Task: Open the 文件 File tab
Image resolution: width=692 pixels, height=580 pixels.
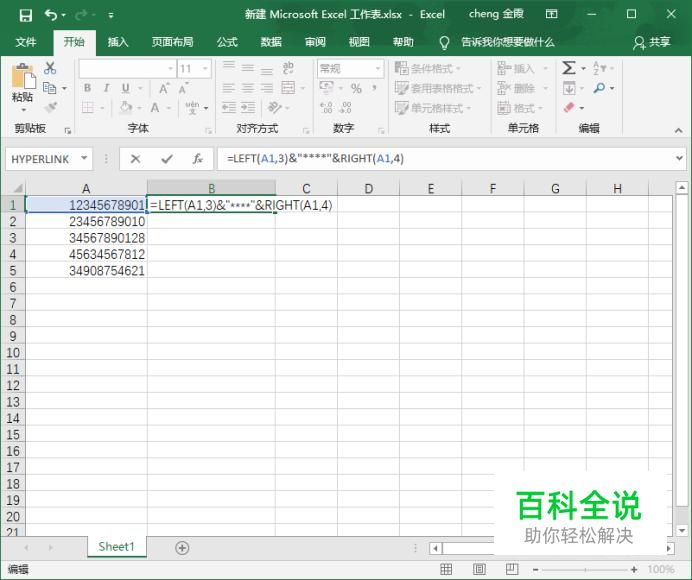Action: [26, 42]
